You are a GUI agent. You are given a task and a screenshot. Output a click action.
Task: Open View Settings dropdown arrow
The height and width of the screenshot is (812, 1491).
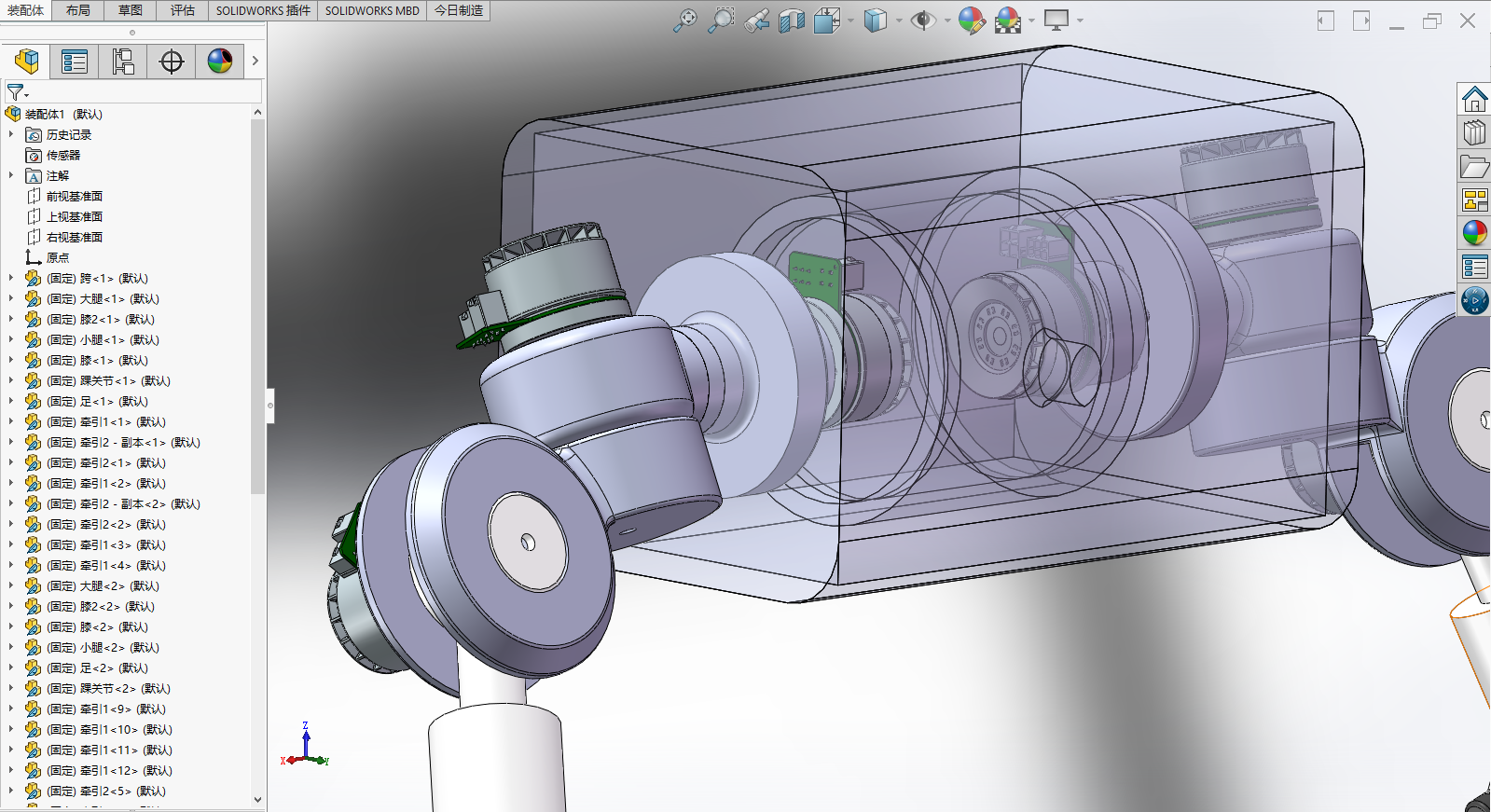click(1081, 21)
